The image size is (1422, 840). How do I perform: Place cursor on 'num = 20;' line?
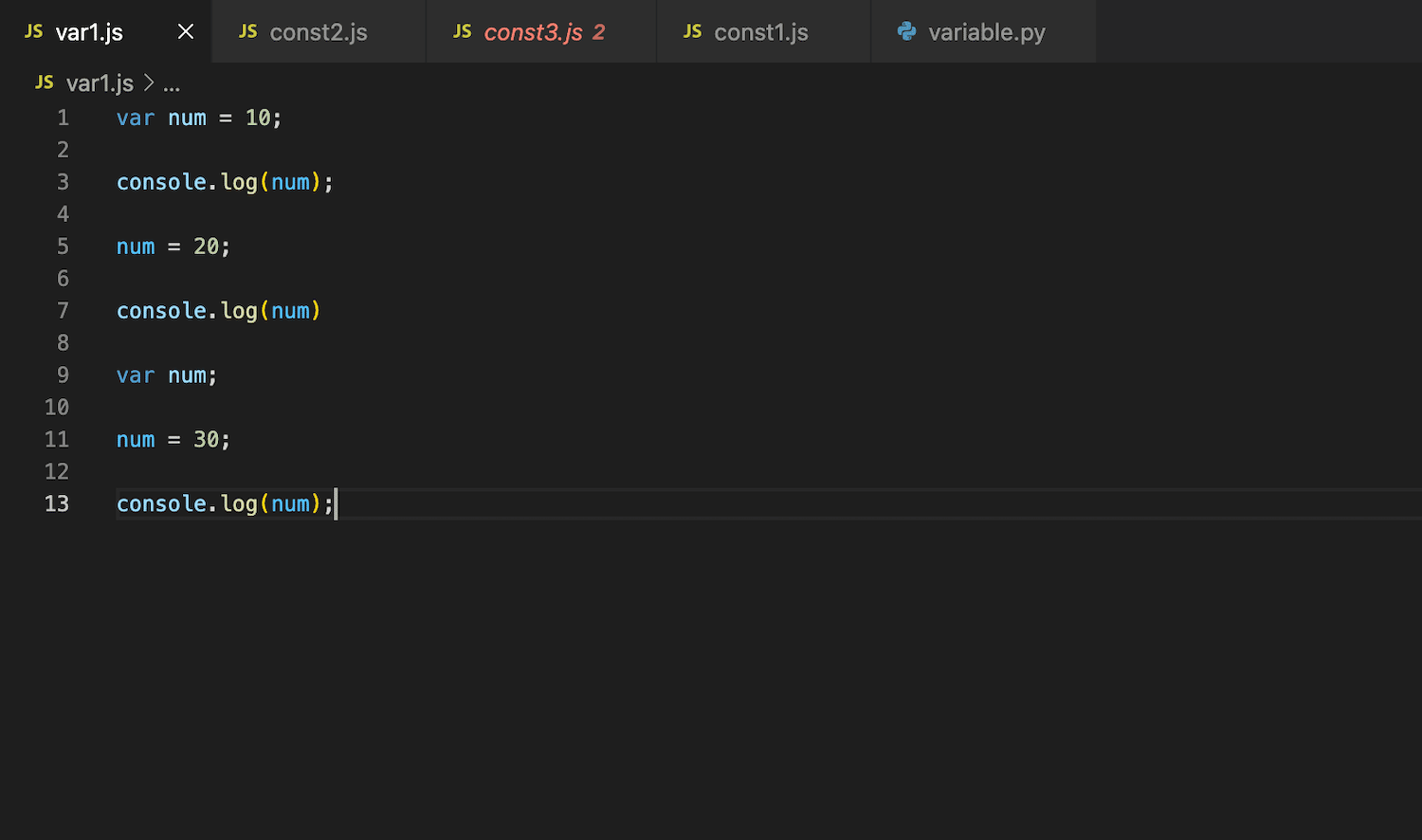(x=173, y=247)
